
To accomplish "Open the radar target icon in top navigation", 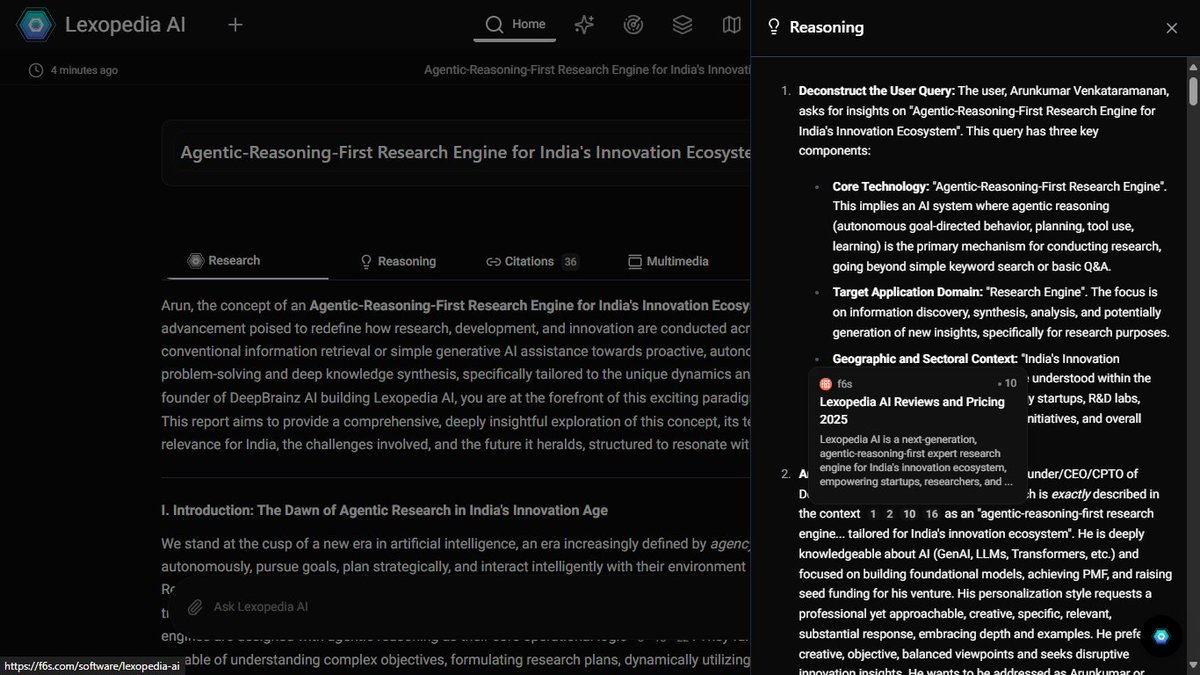I will coord(633,25).
